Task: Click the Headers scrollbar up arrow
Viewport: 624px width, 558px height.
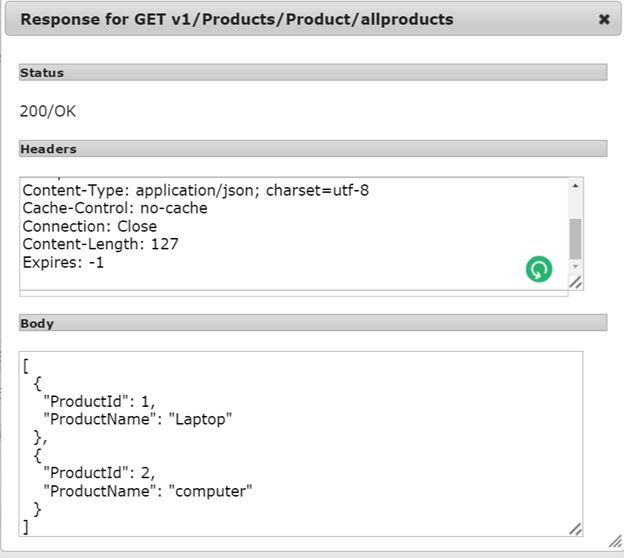Action: tap(575, 186)
